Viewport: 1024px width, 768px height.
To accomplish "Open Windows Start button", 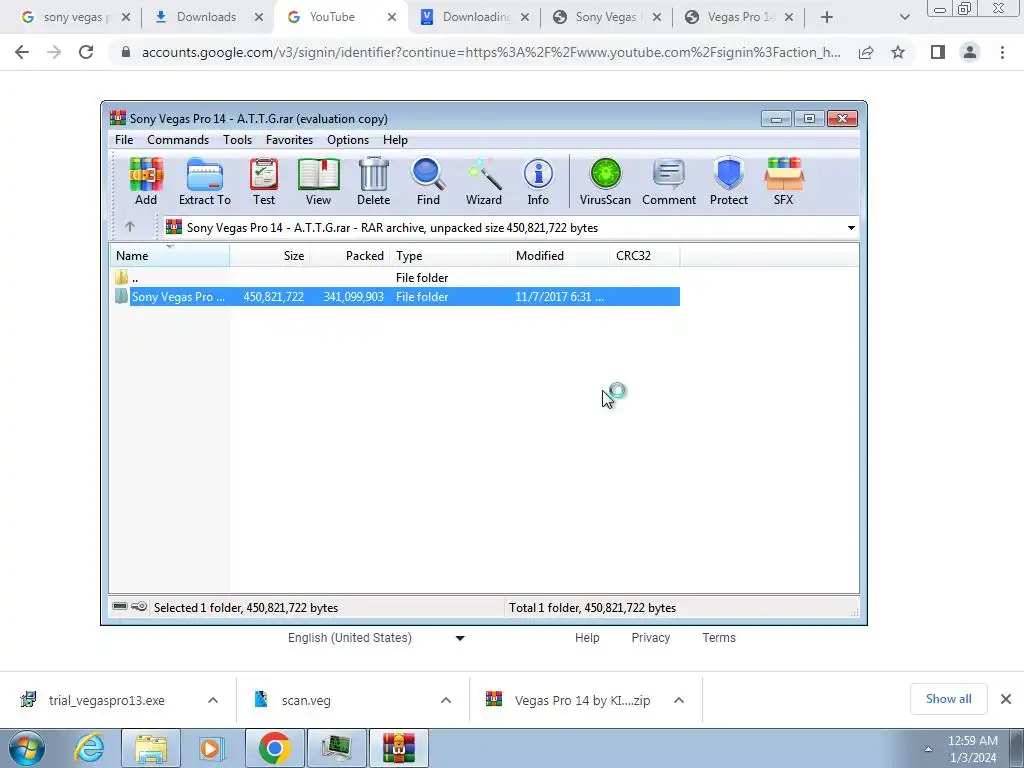I will [x=27, y=748].
